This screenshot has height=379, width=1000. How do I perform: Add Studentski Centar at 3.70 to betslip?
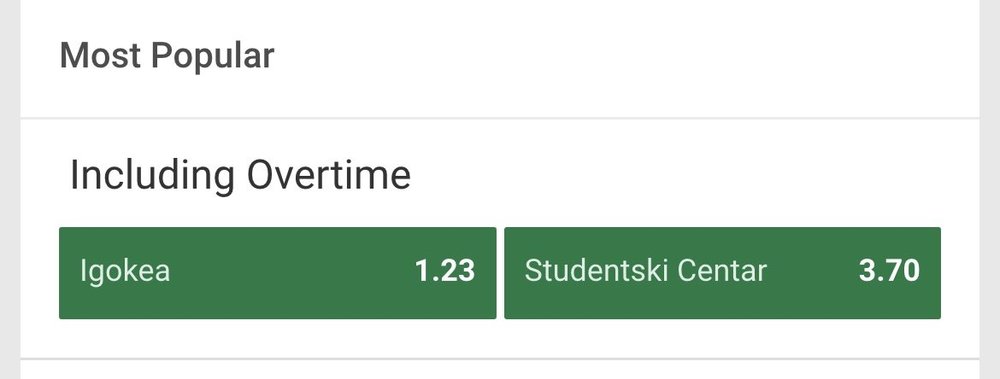723,272
